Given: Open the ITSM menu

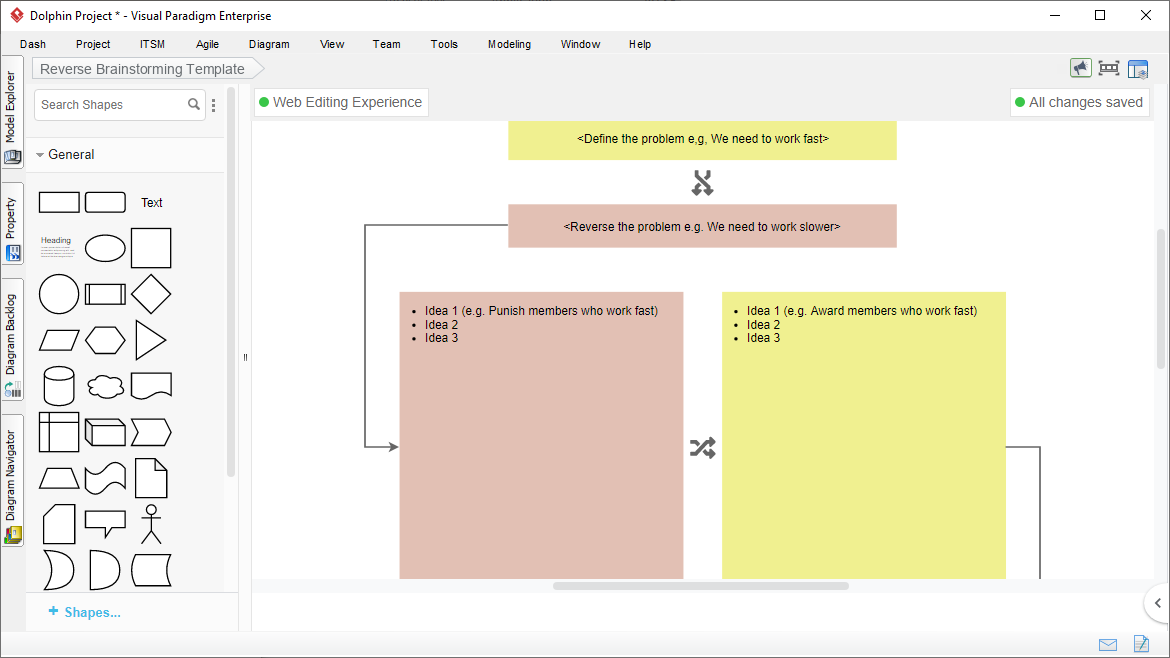Looking at the screenshot, I should pos(152,44).
